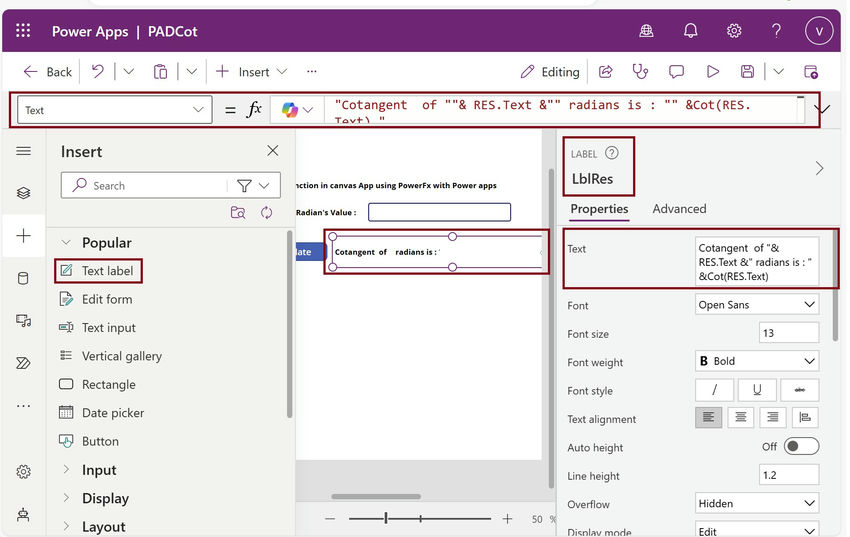Expand the Display section

(66, 497)
